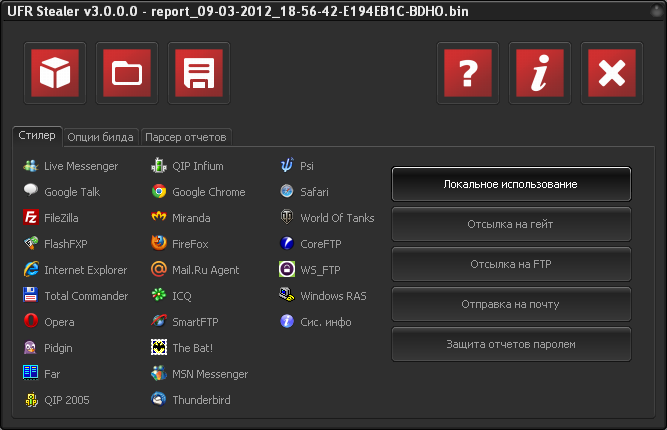This screenshot has height=430, width=667.
Task: Select the Отправка на почту button
Action: 511,304
